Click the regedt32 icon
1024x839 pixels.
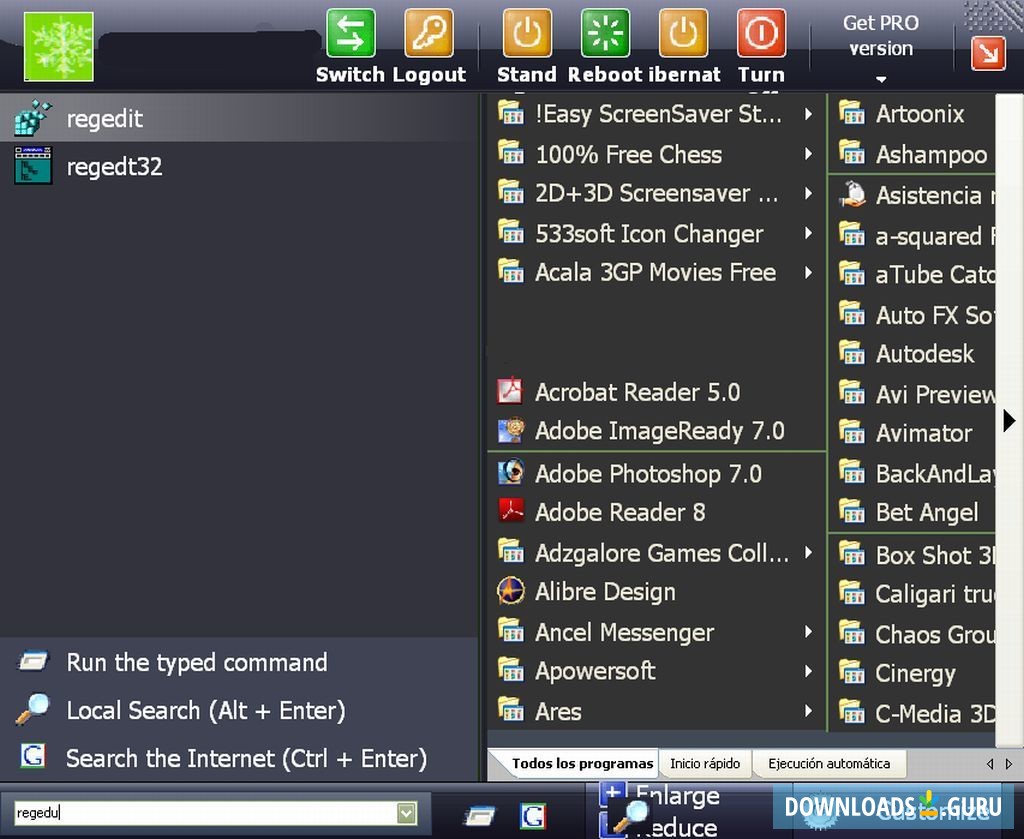[33, 166]
